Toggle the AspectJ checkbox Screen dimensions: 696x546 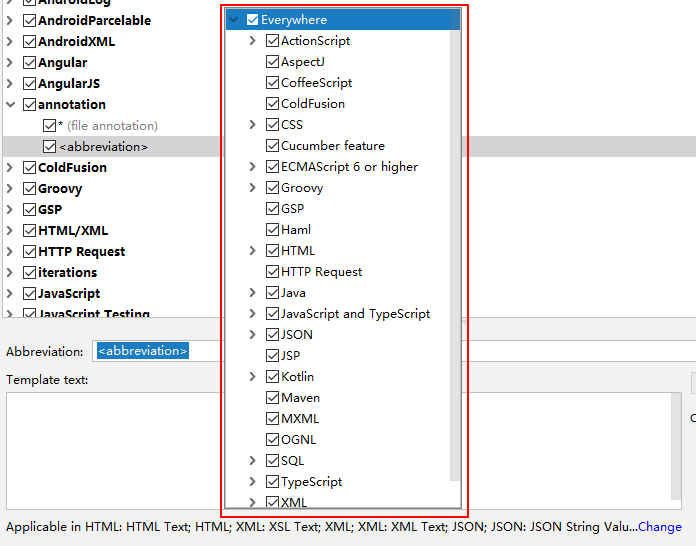pos(272,61)
